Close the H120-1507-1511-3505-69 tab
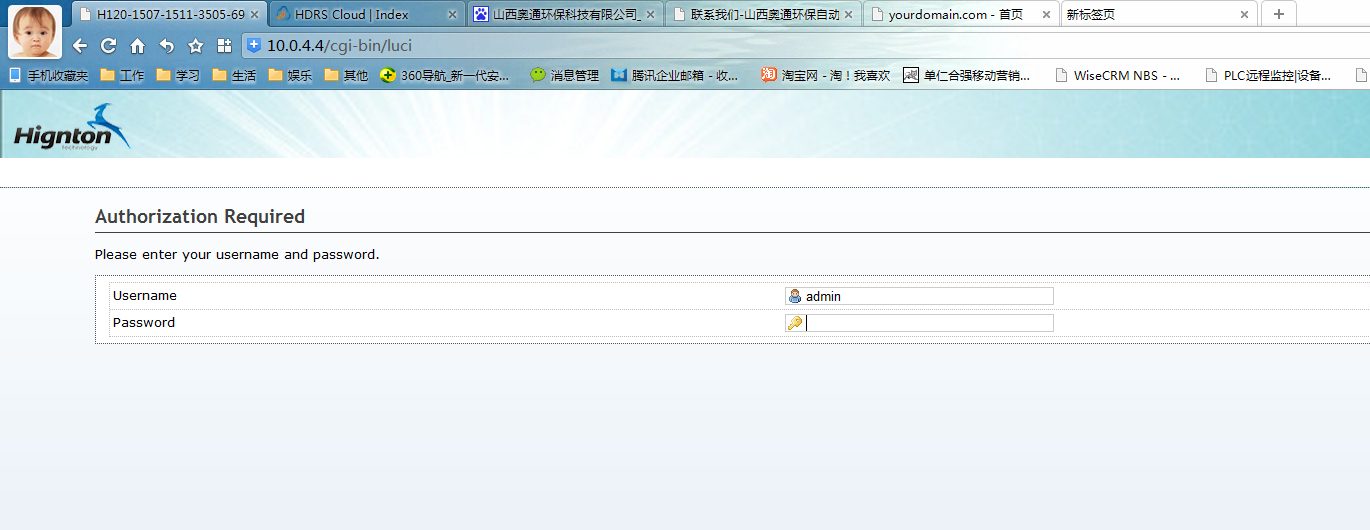 tap(254, 15)
